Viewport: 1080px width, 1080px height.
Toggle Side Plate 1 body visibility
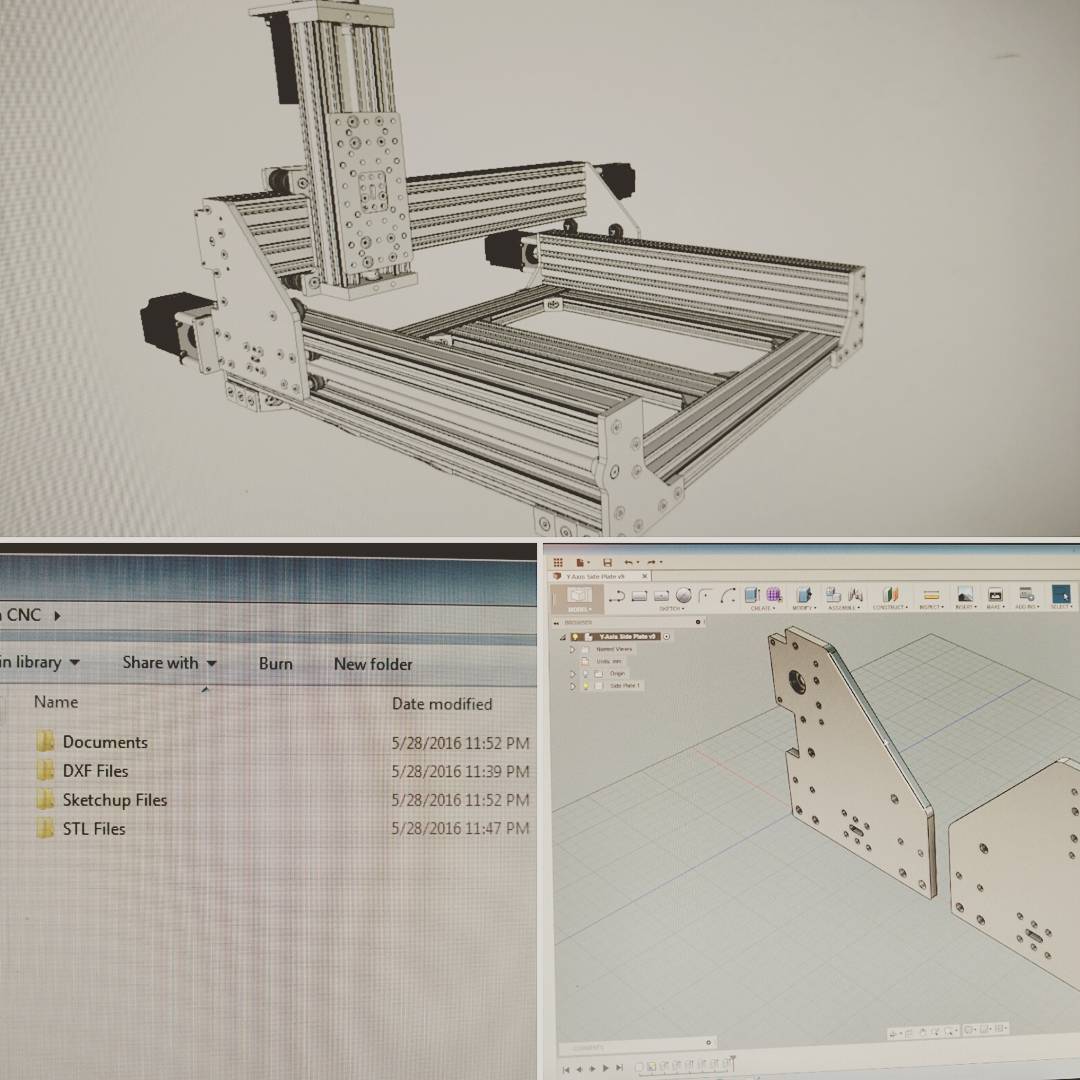tap(586, 685)
